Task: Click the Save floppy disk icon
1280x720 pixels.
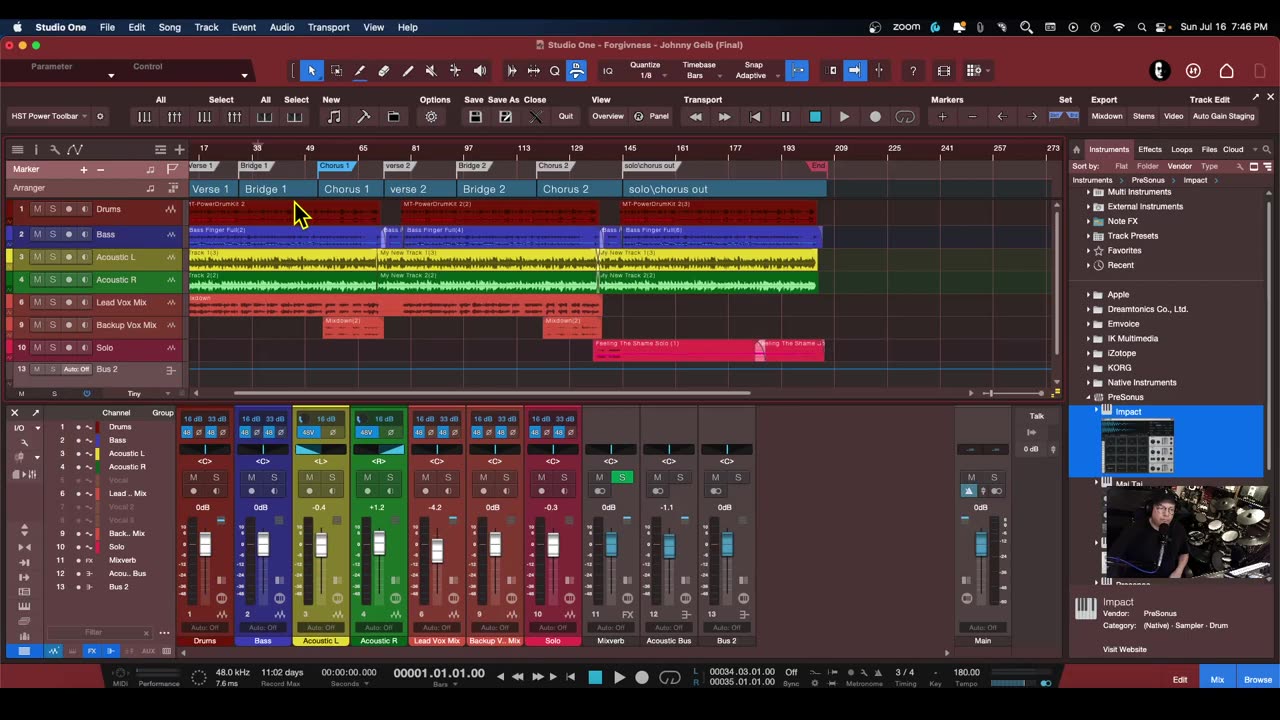Action: pos(476,117)
